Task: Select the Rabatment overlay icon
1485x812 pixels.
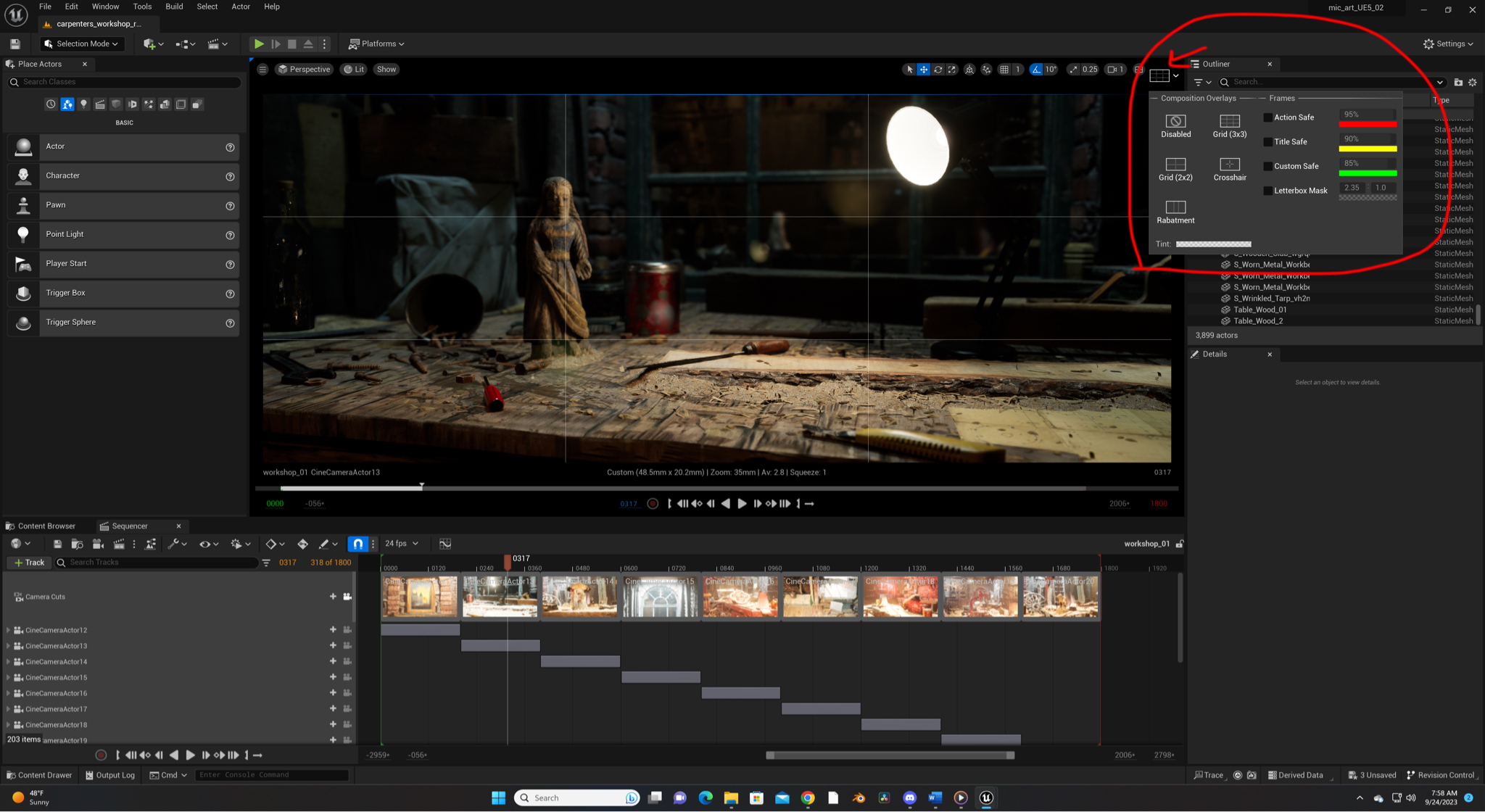Action: click(1175, 207)
